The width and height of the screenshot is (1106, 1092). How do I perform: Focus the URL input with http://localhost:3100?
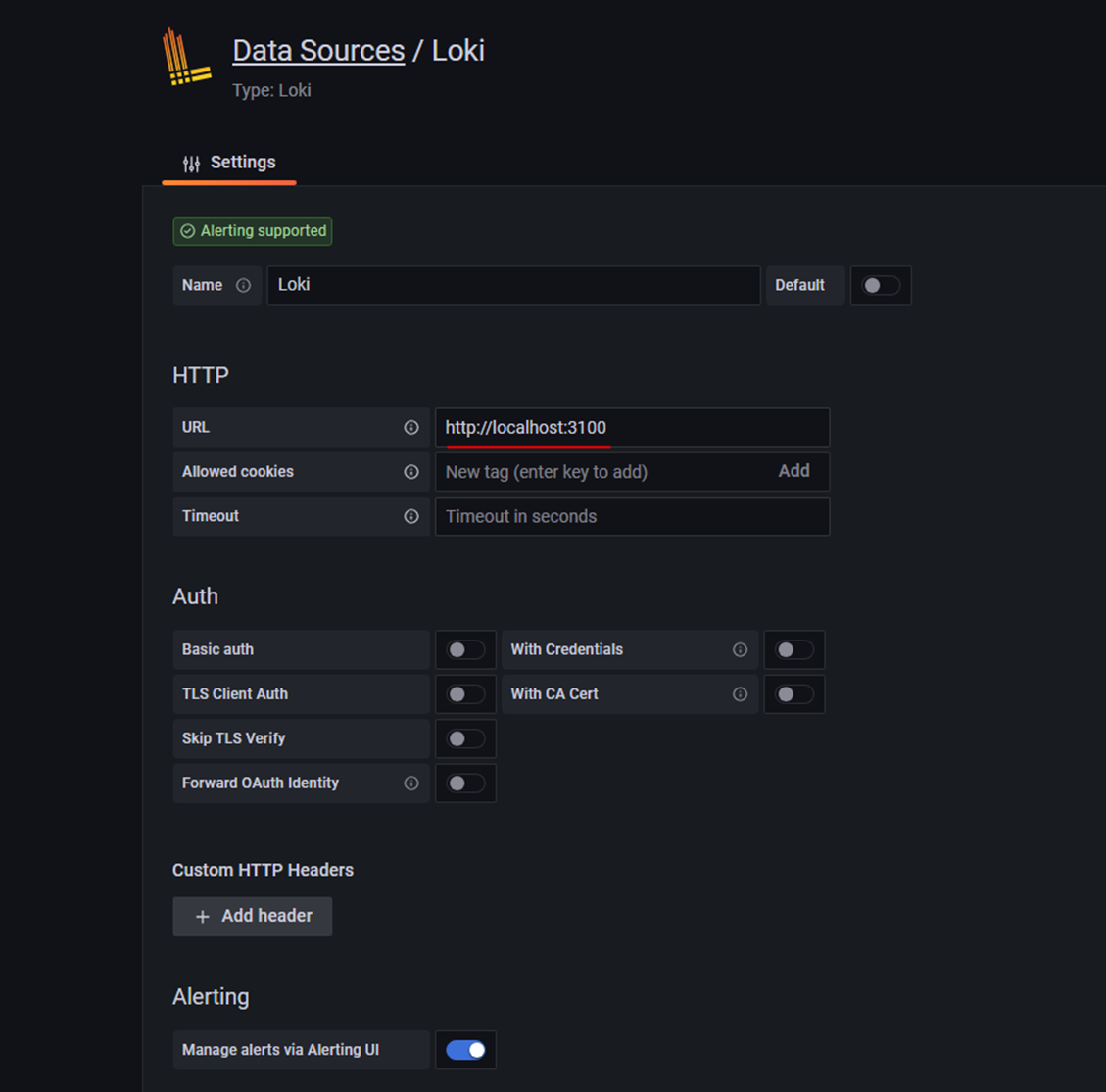[x=632, y=428]
